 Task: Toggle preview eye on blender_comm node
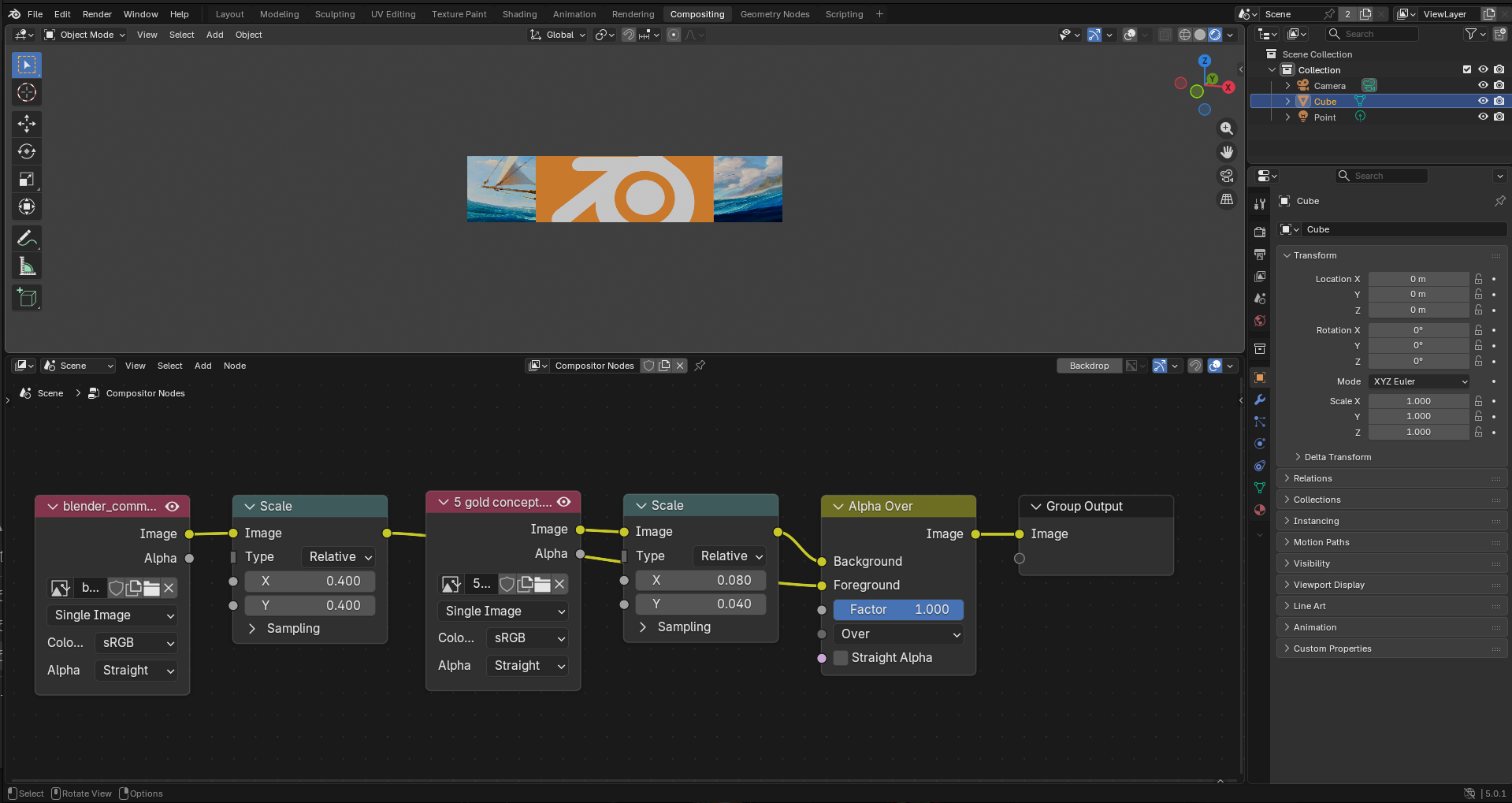click(x=173, y=506)
